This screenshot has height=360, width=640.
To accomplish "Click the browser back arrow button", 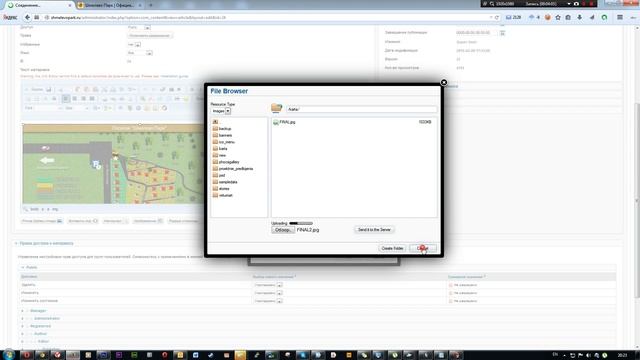I will [27, 18].
